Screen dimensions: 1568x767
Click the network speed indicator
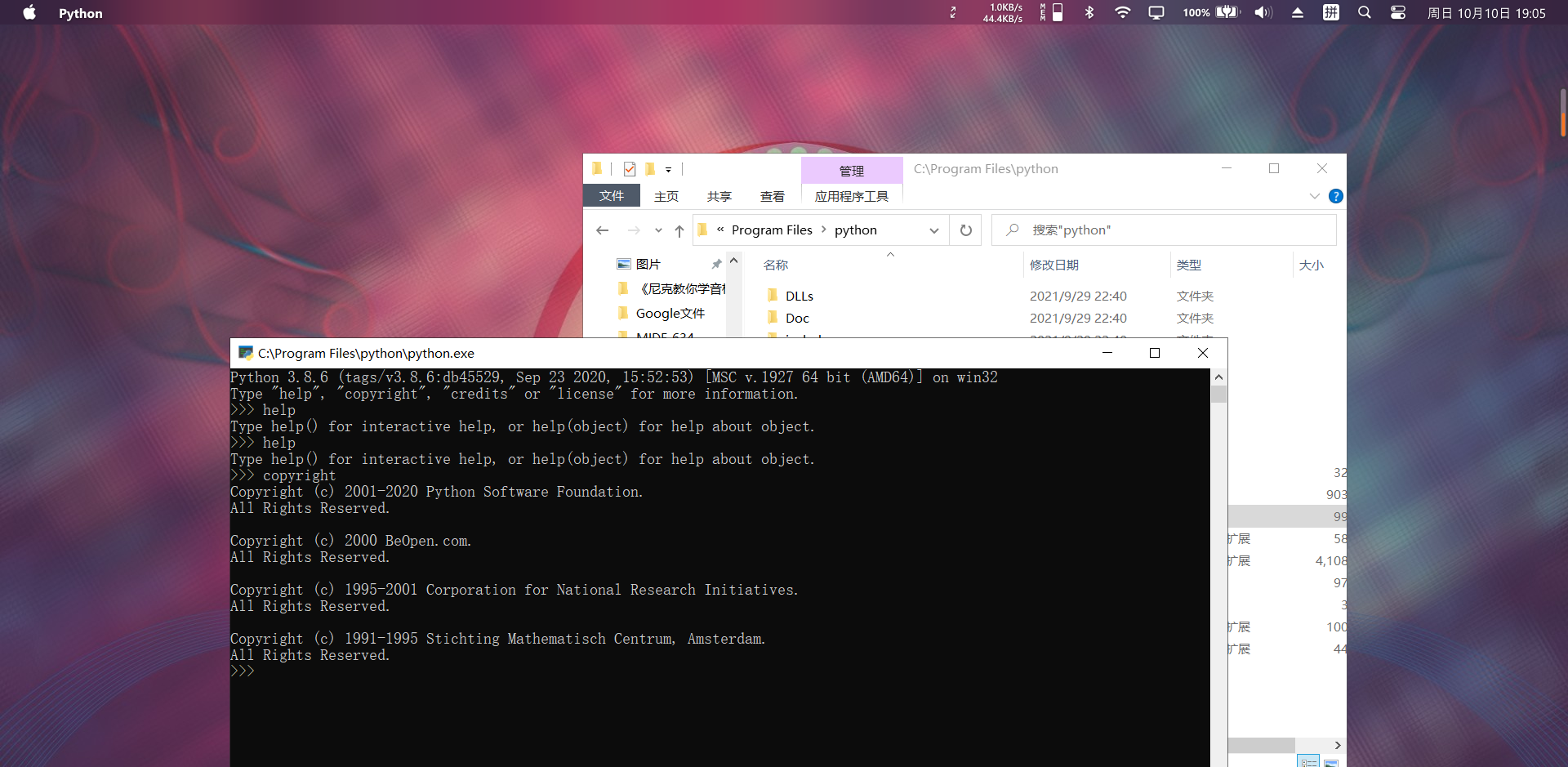[x=1003, y=12]
